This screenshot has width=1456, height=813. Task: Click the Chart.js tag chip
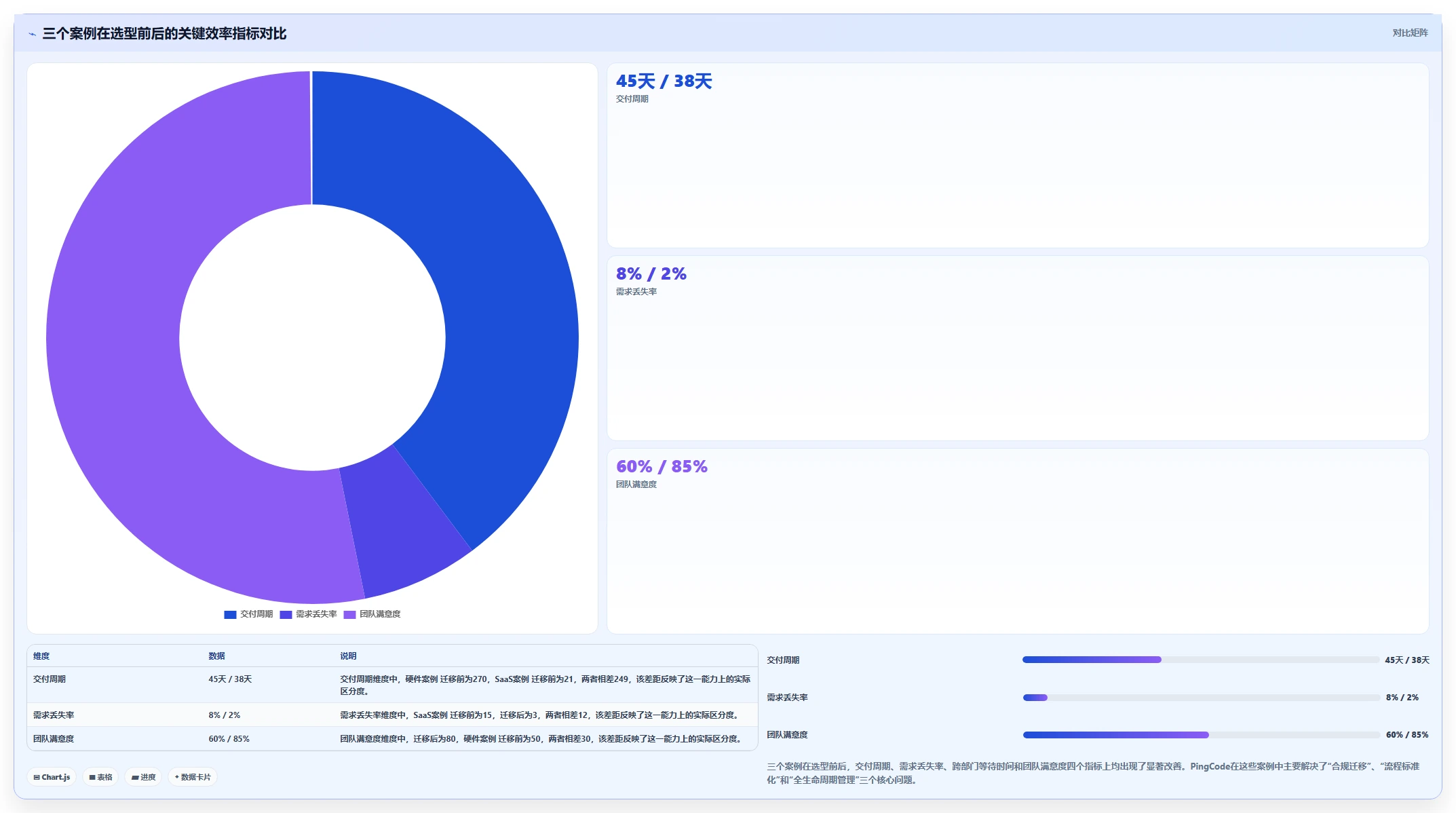point(52,777)
